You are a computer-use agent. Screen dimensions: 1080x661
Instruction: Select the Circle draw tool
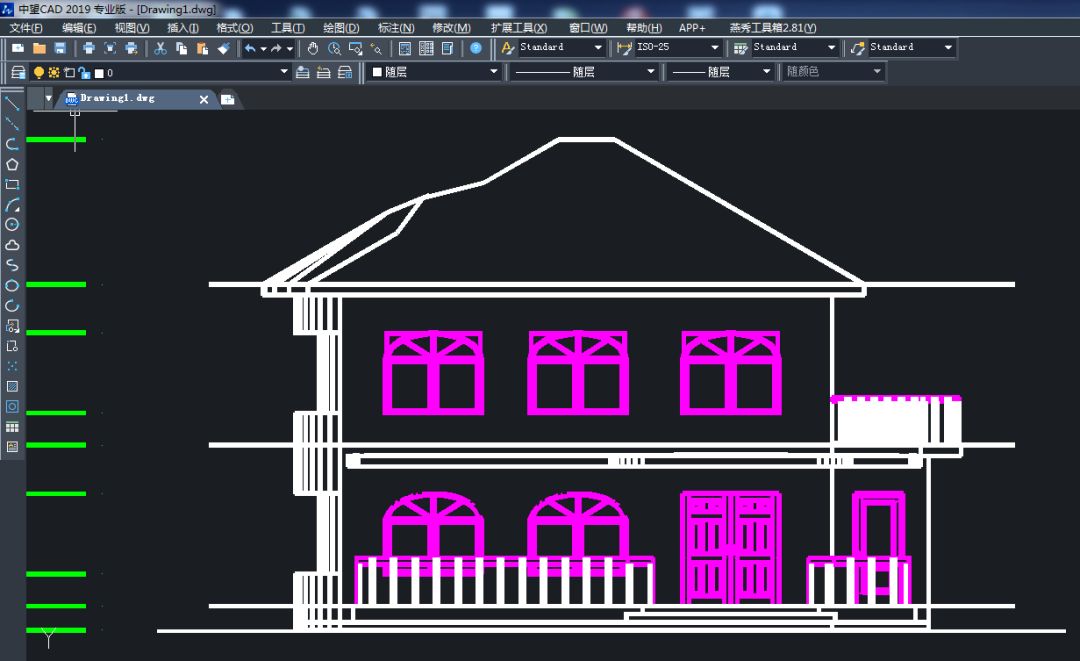coord(12,224)
